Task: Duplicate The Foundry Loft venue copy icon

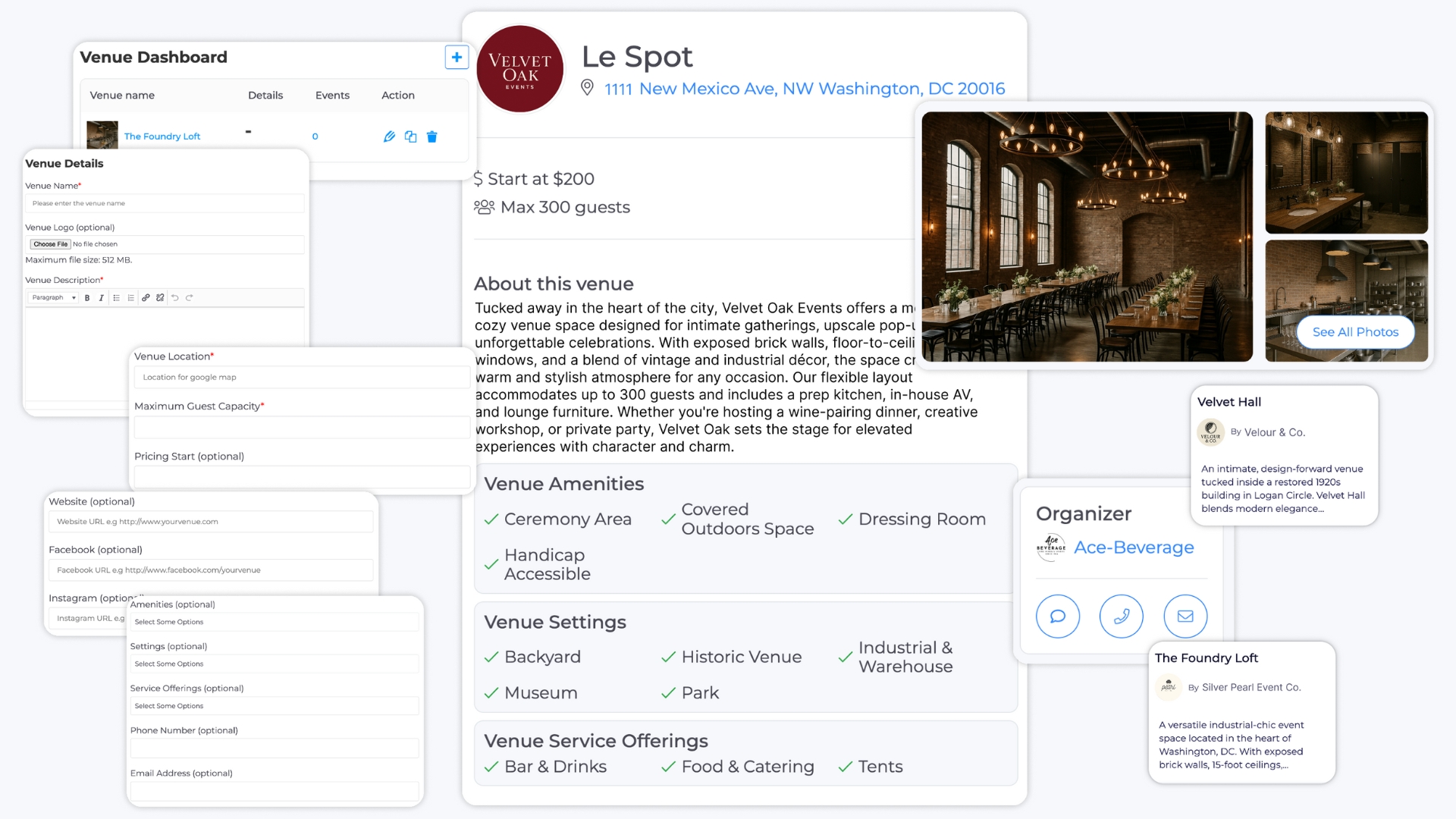Action: [410, 136]
